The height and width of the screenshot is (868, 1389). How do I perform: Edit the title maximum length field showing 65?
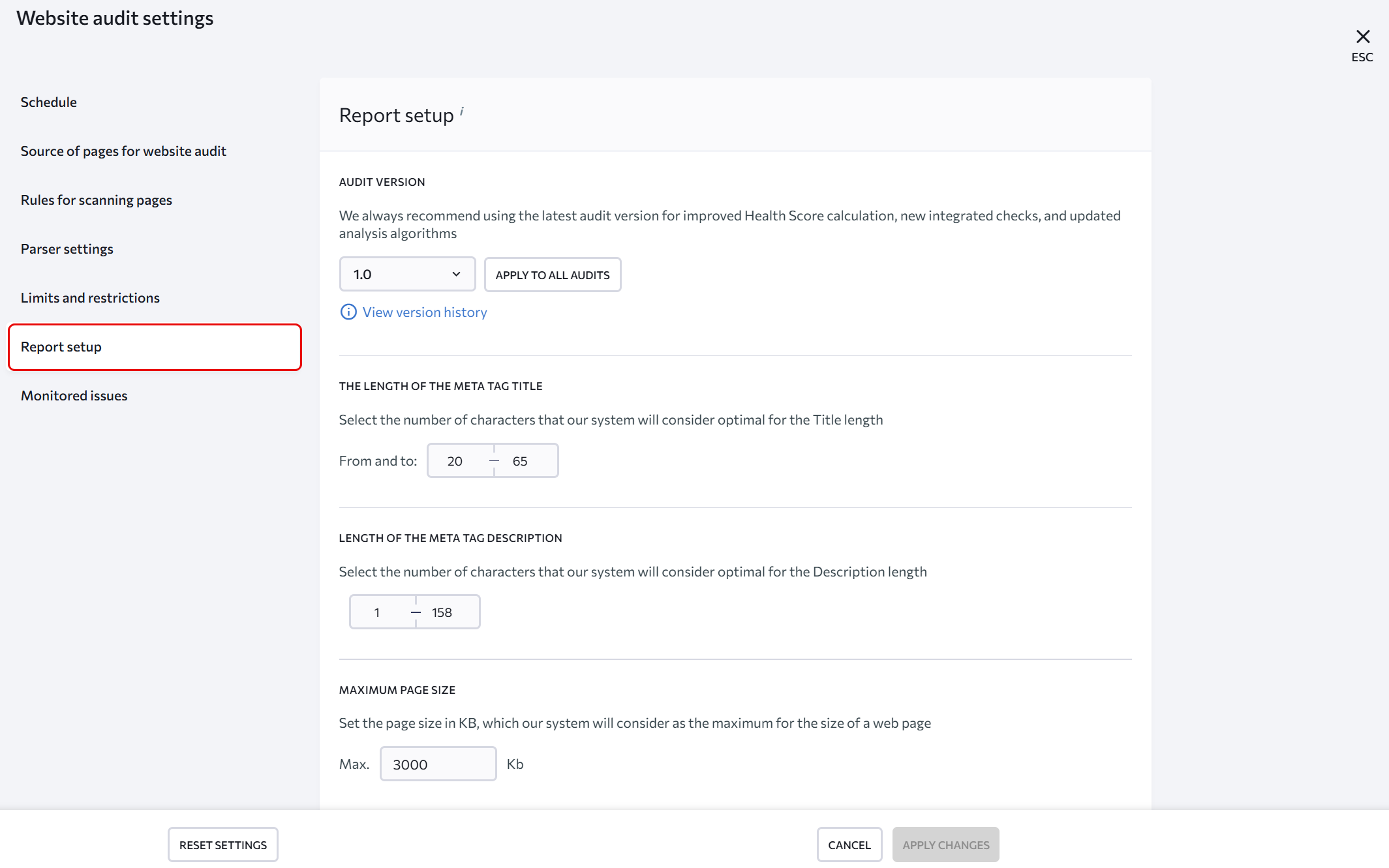coord(526,461)
